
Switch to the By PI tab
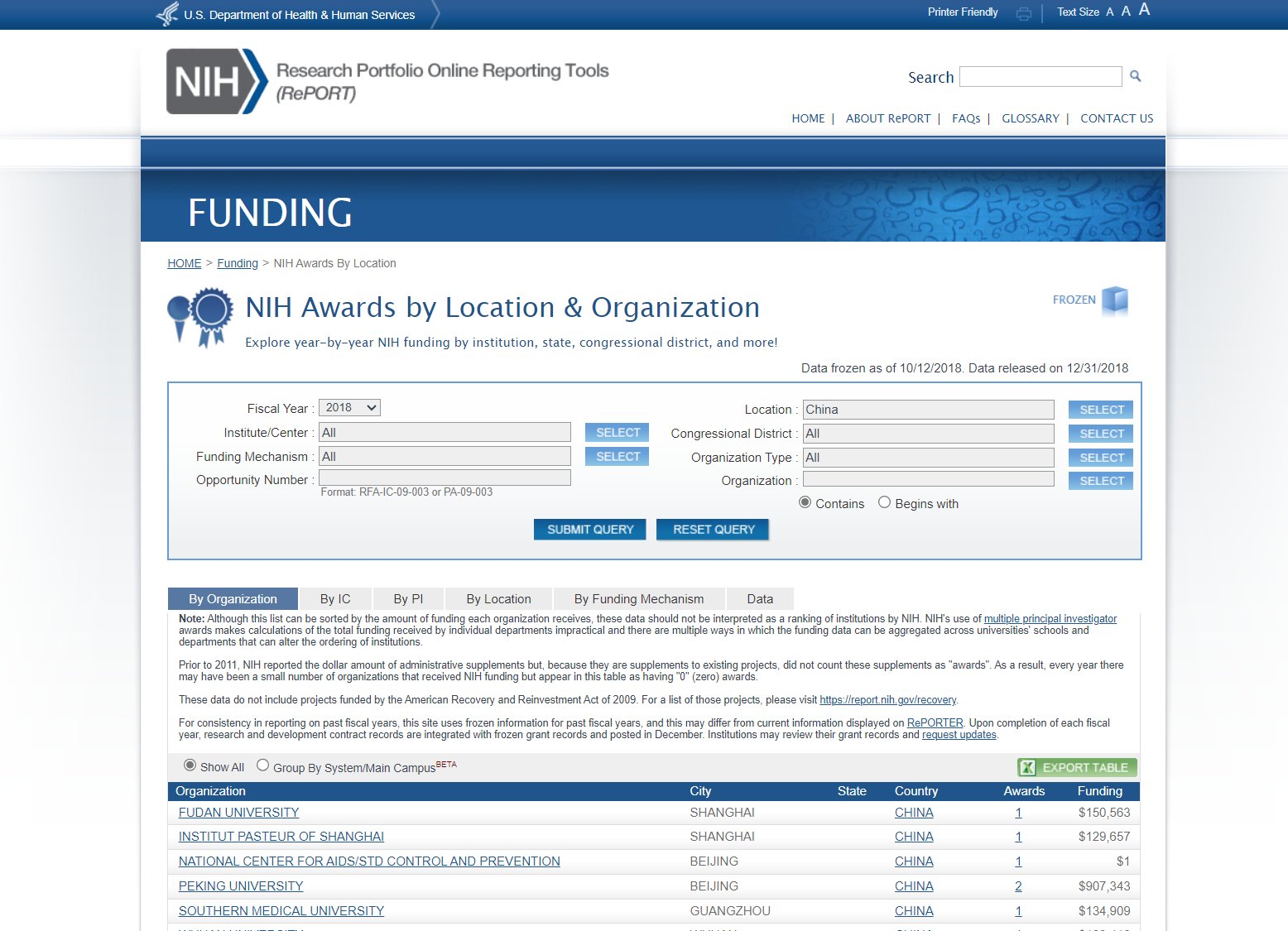point(408,599)
